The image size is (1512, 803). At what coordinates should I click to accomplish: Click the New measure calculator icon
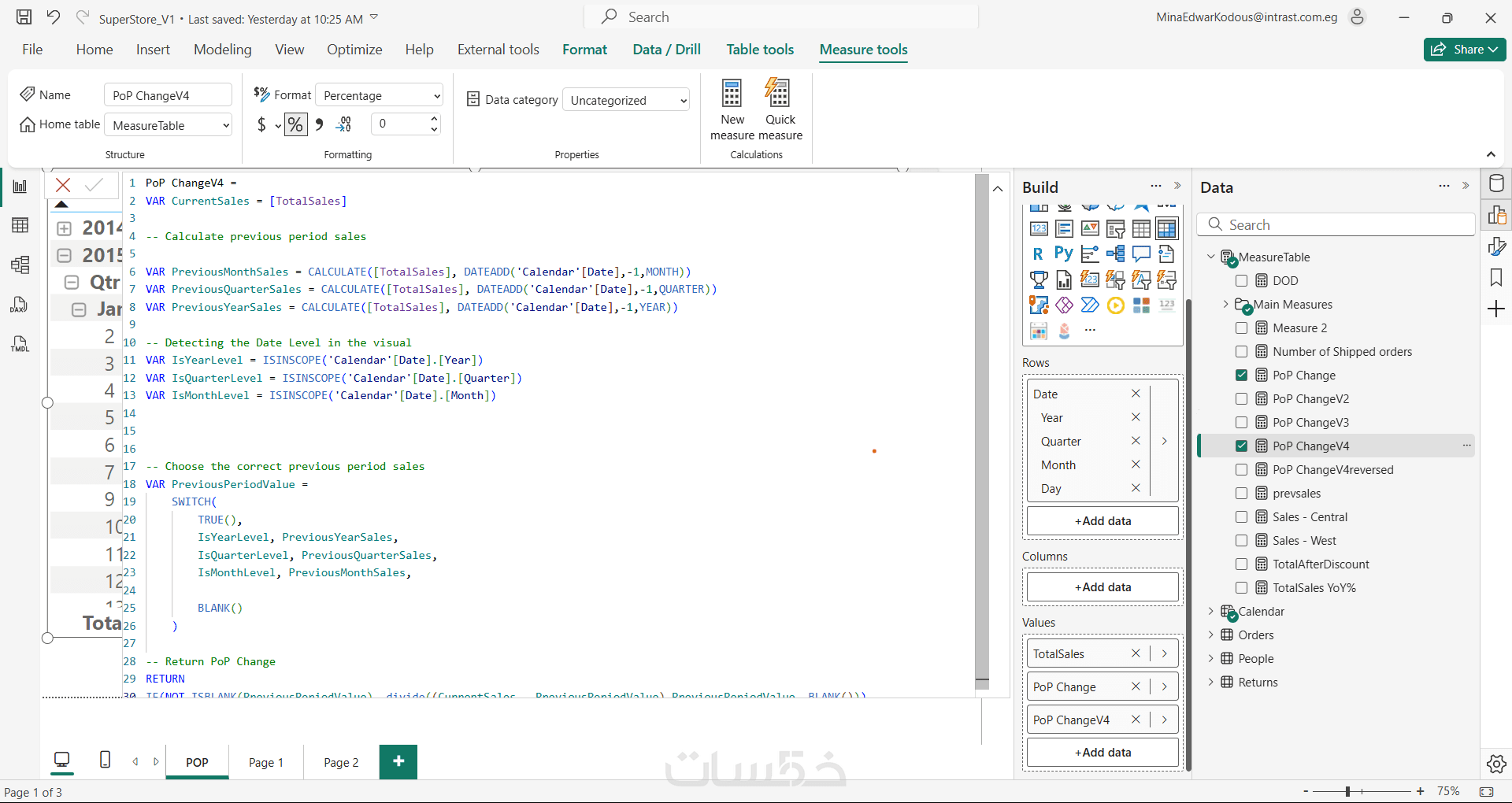click(x=732, y=94)
